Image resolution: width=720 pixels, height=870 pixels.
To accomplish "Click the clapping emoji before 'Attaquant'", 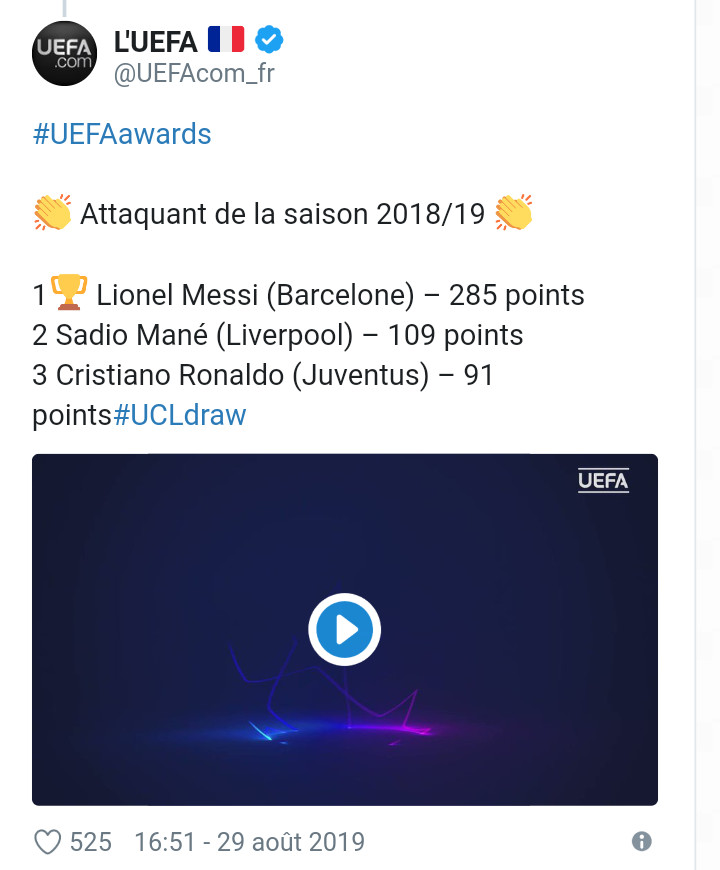I will point(52,214).
